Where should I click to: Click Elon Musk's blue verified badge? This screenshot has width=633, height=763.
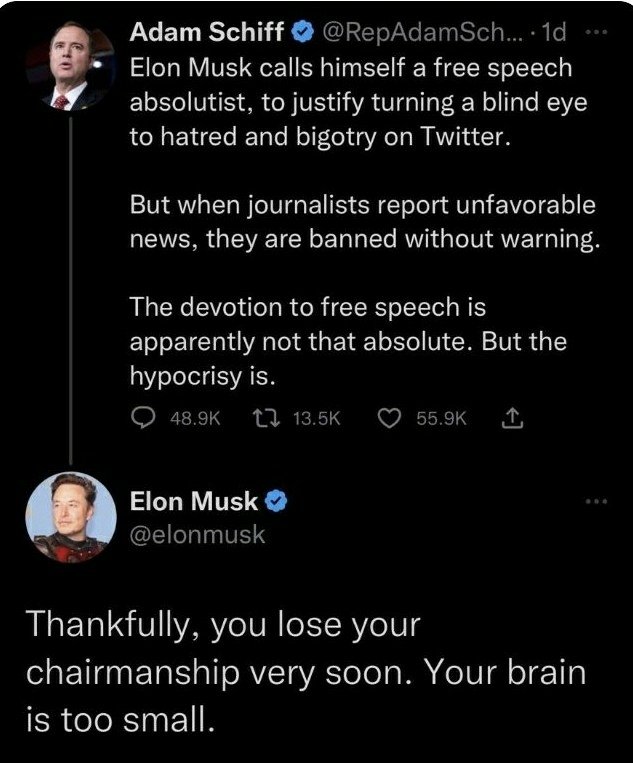(277, 501)
